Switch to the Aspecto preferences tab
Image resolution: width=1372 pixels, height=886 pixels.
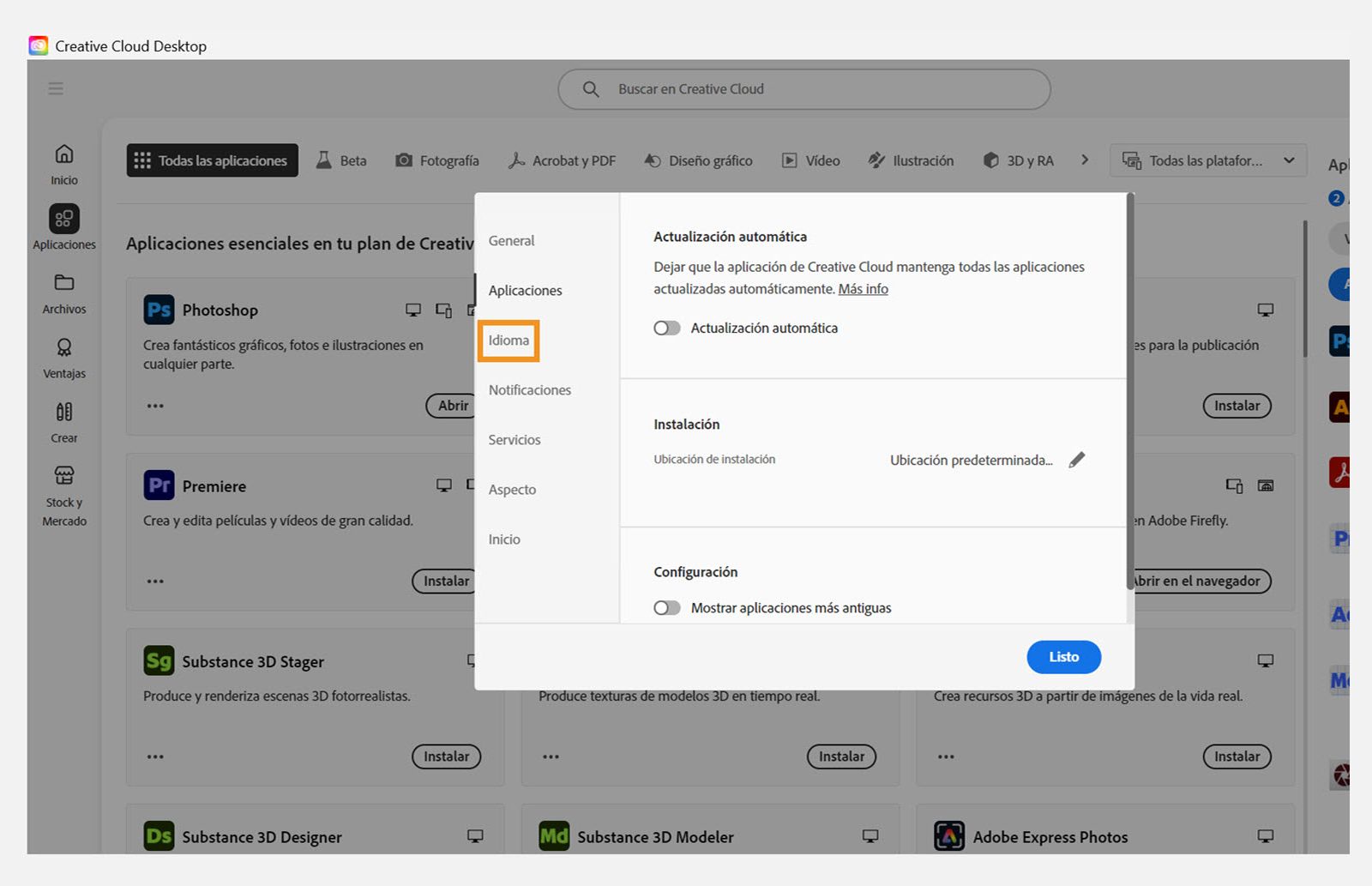(512, 490)
